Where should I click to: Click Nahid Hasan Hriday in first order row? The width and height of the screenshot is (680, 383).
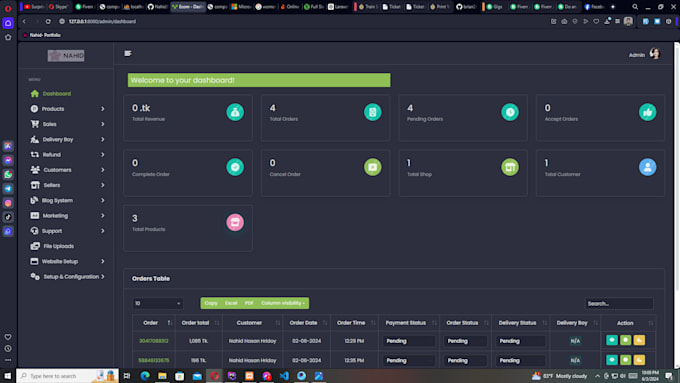[x=252, y=341]
